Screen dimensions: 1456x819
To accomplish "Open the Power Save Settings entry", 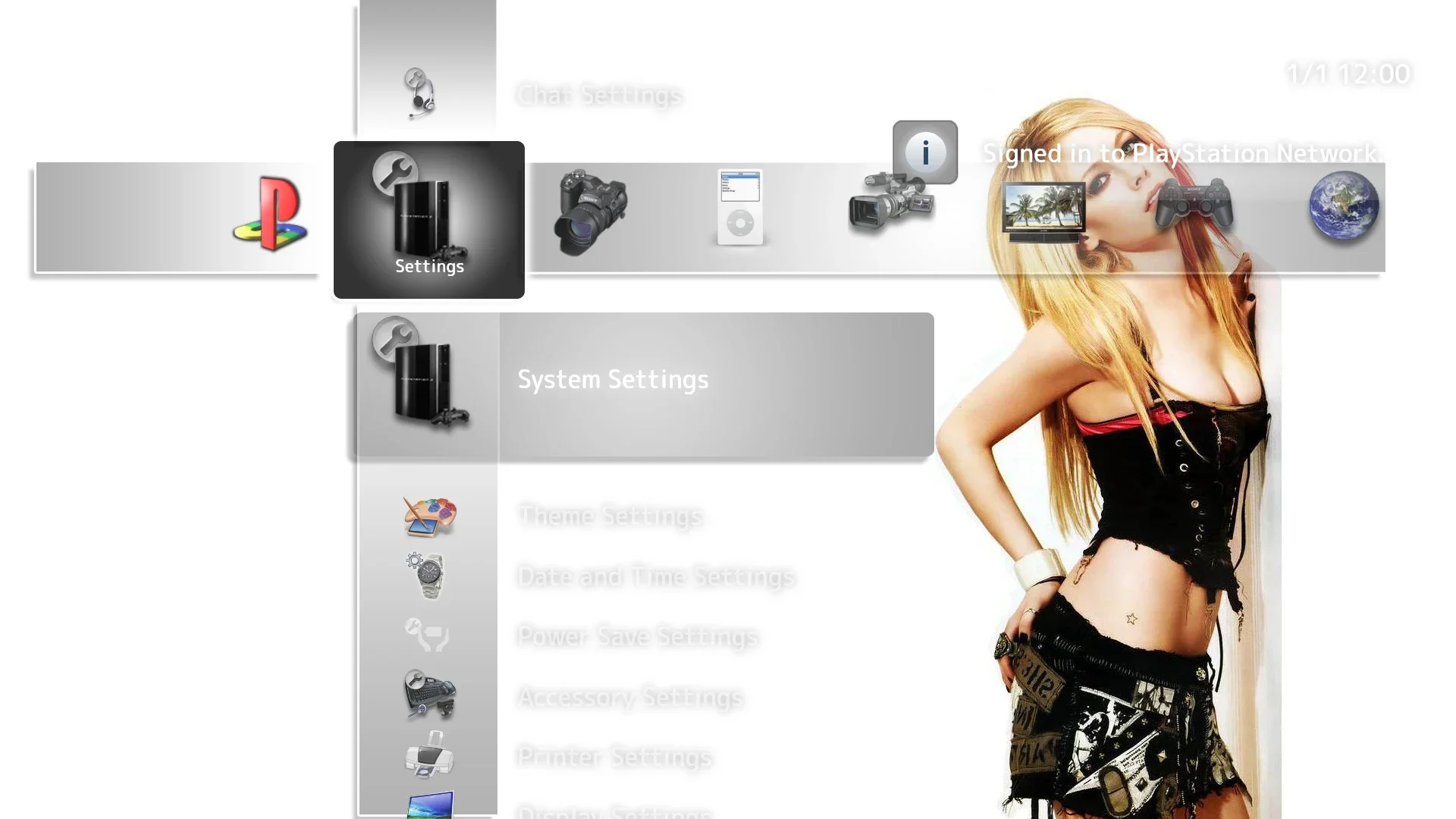I will pyautogui.click(x=638, y=637).
